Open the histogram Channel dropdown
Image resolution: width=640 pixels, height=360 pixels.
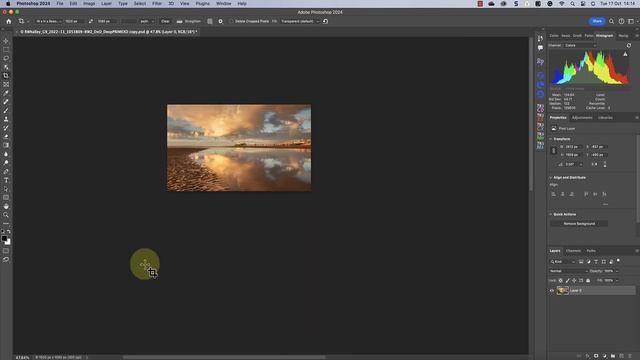(x=580, y=45)
